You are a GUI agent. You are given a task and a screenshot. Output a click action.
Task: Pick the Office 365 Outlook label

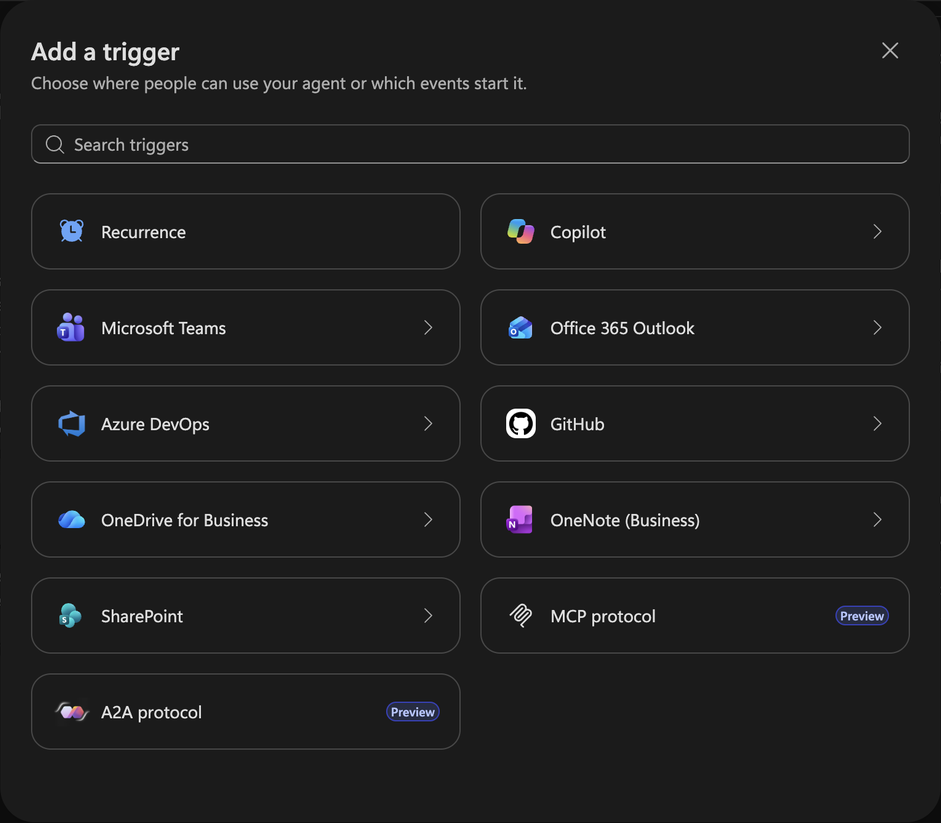(x=622, y=328)
